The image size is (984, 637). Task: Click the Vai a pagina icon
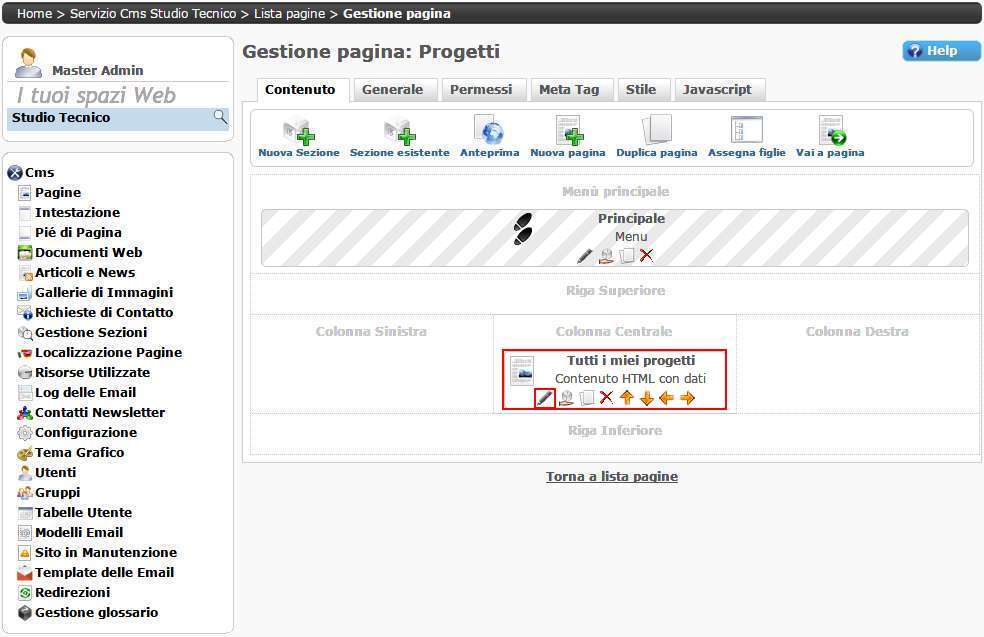click(x=830, y=131)
